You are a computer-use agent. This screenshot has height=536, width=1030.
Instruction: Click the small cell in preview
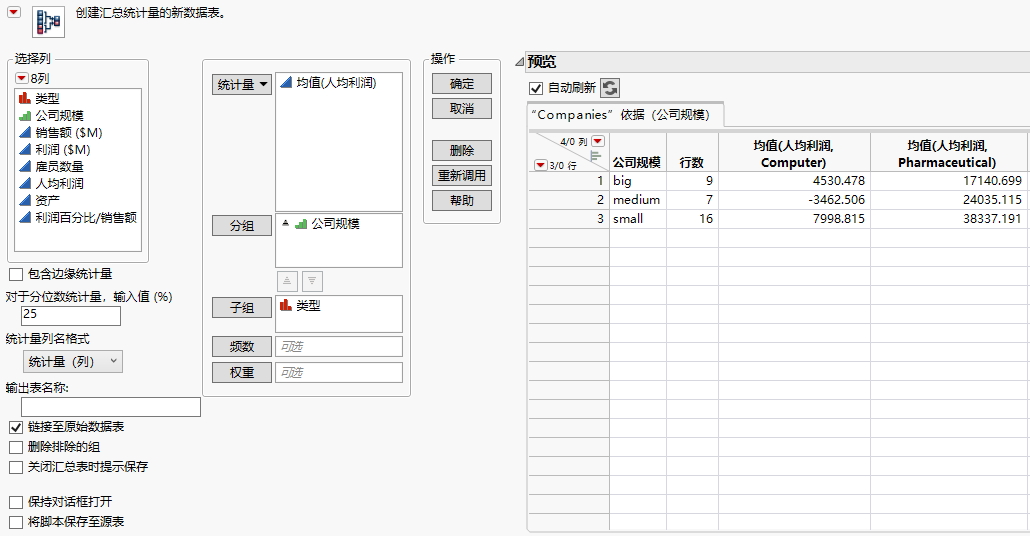(x=638, y=219)
